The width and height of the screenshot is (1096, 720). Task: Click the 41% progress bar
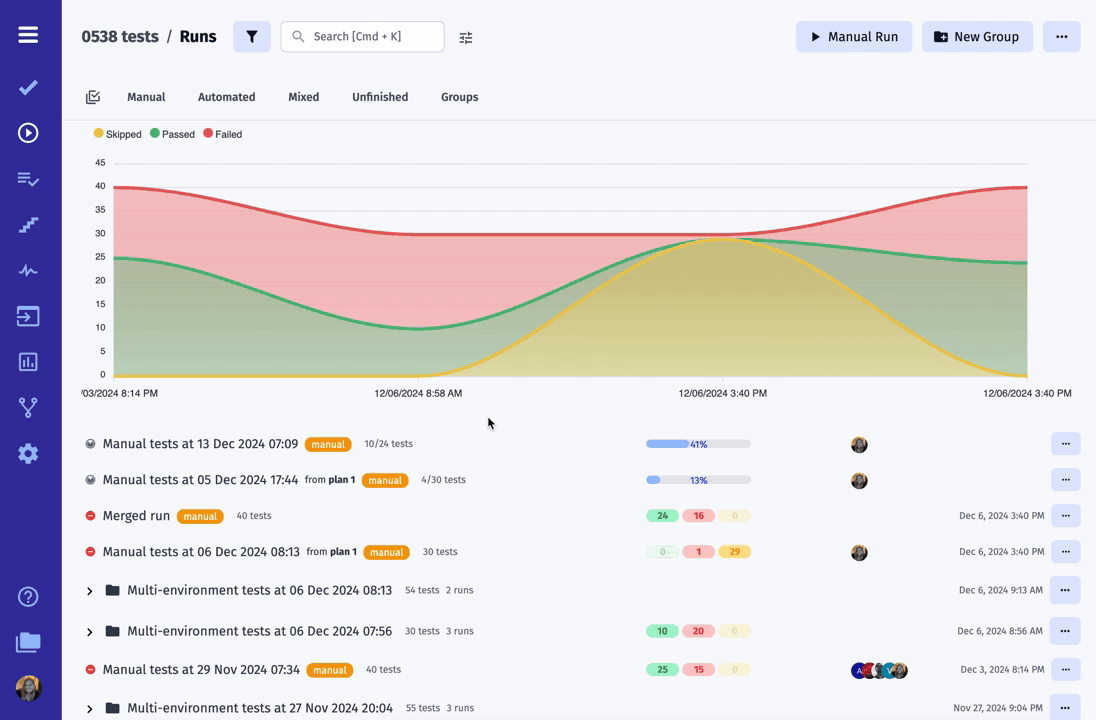[x=698, y=444]
